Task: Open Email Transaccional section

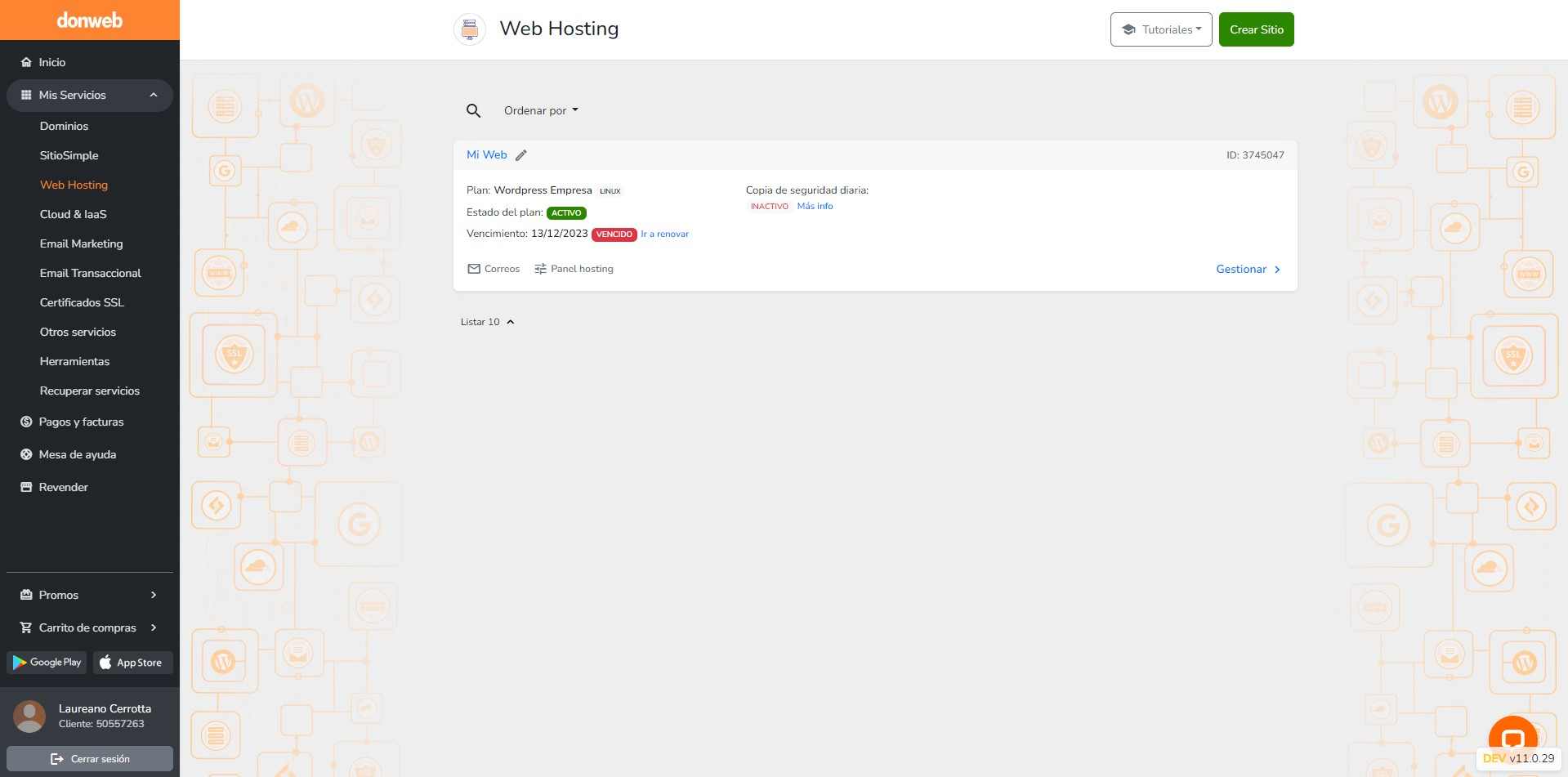Action: pyautogui.click(x=91, y=273)
